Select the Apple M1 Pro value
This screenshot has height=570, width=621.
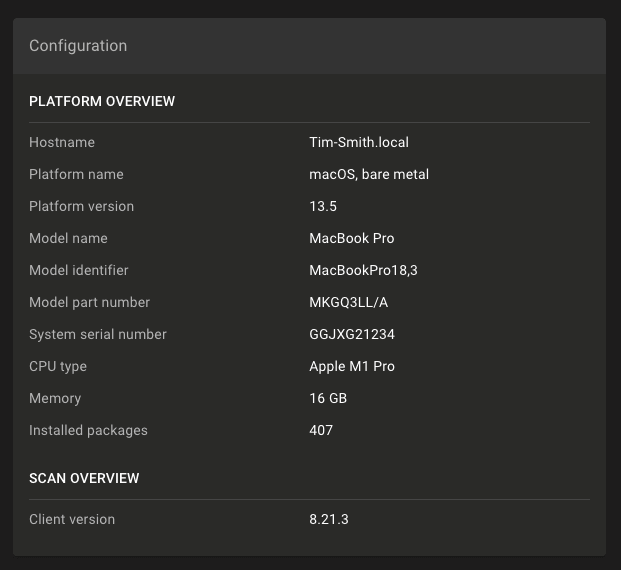[352, 366]
